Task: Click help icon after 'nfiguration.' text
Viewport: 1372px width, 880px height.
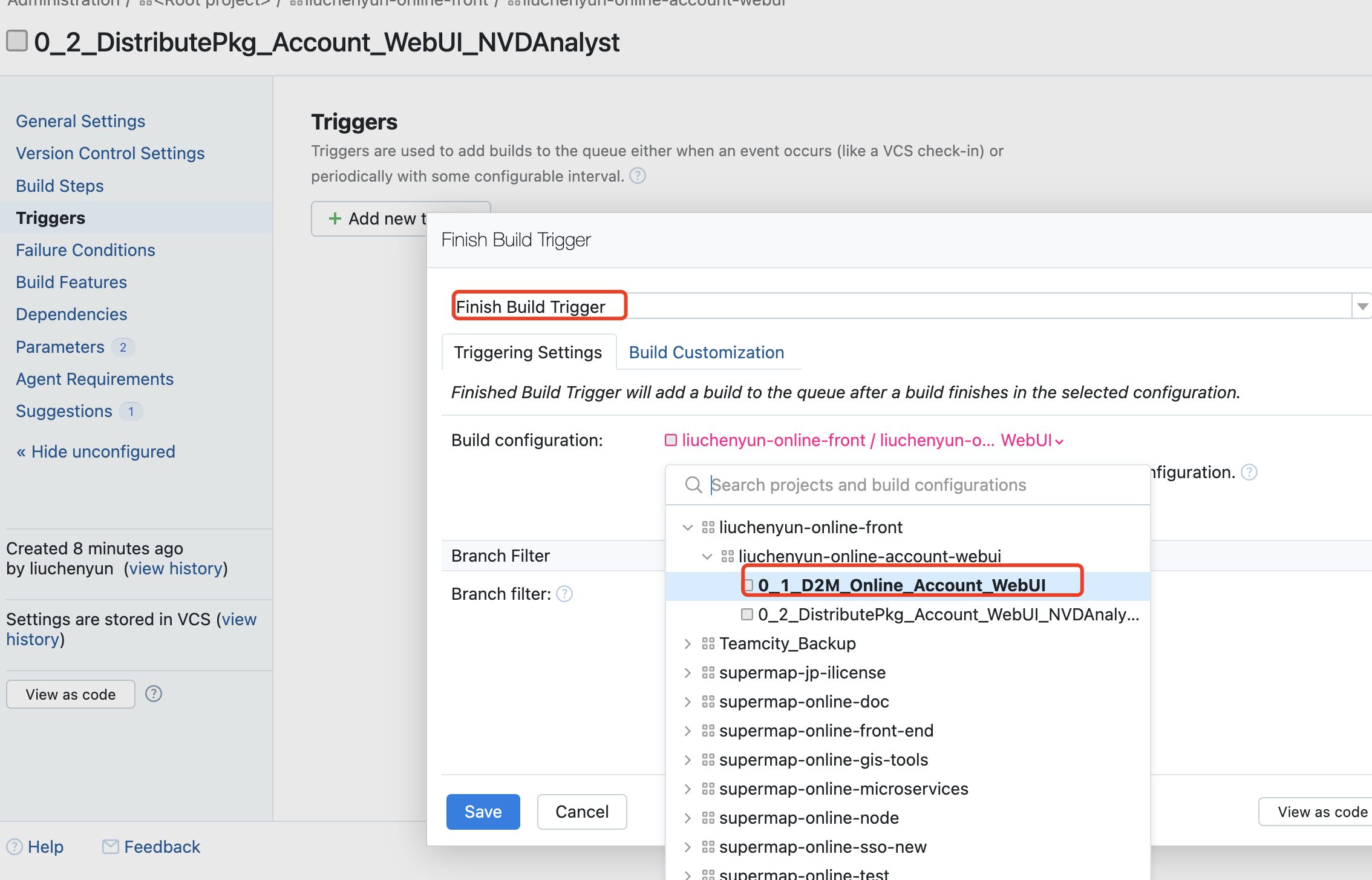Action: [1249, 472]
